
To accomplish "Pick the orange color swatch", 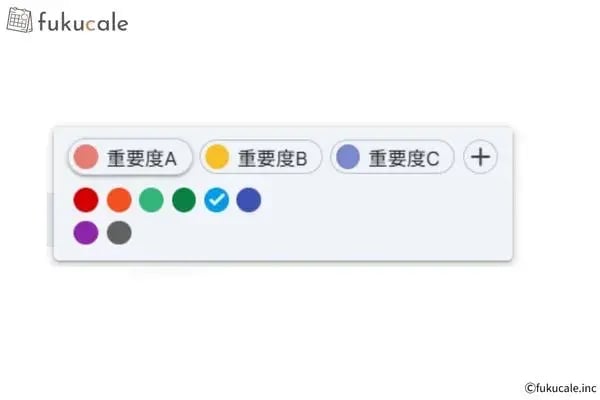I will (119, 200).
